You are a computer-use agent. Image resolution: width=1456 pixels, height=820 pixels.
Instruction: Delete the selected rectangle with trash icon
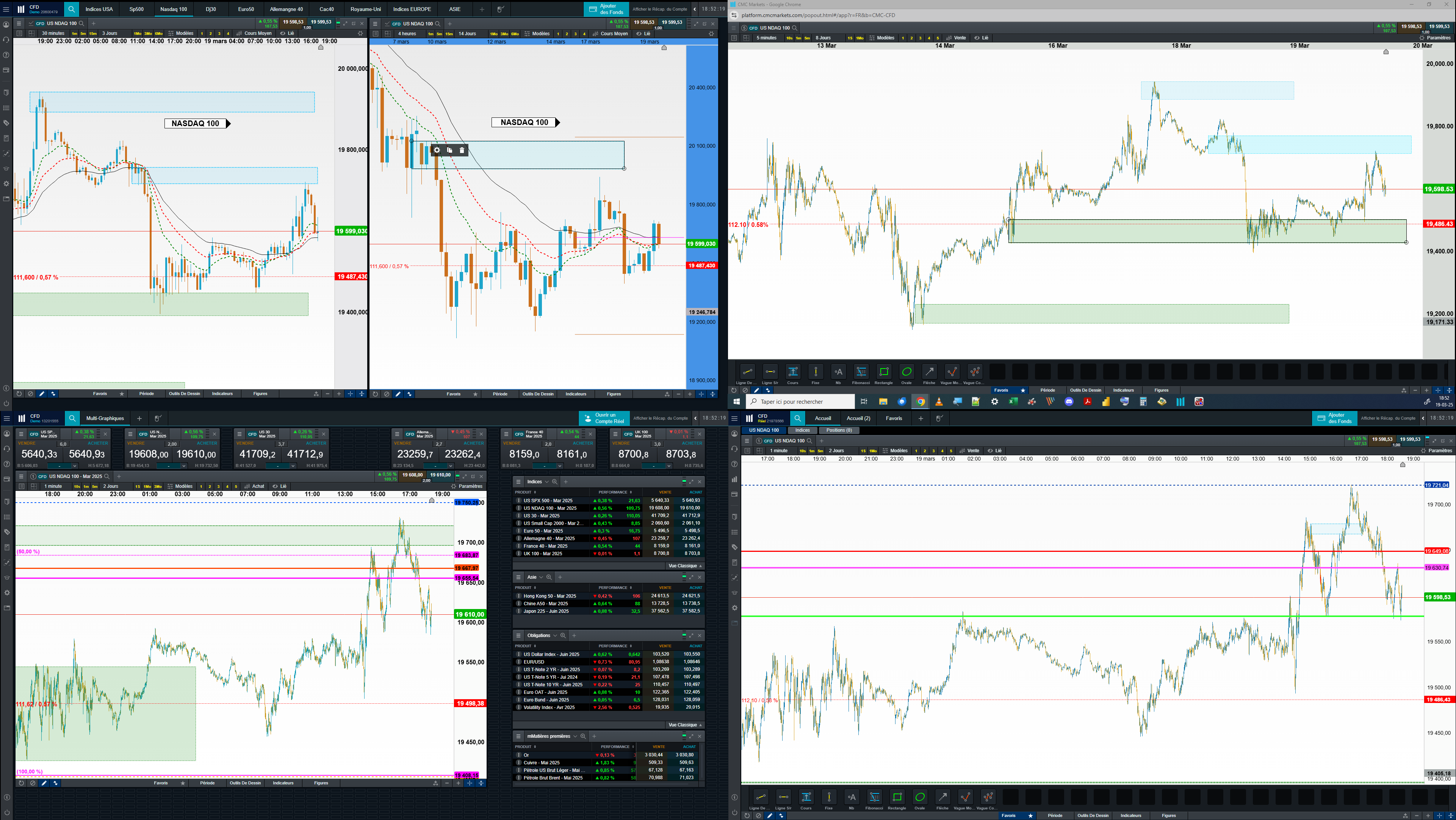[x=462, y=150]
